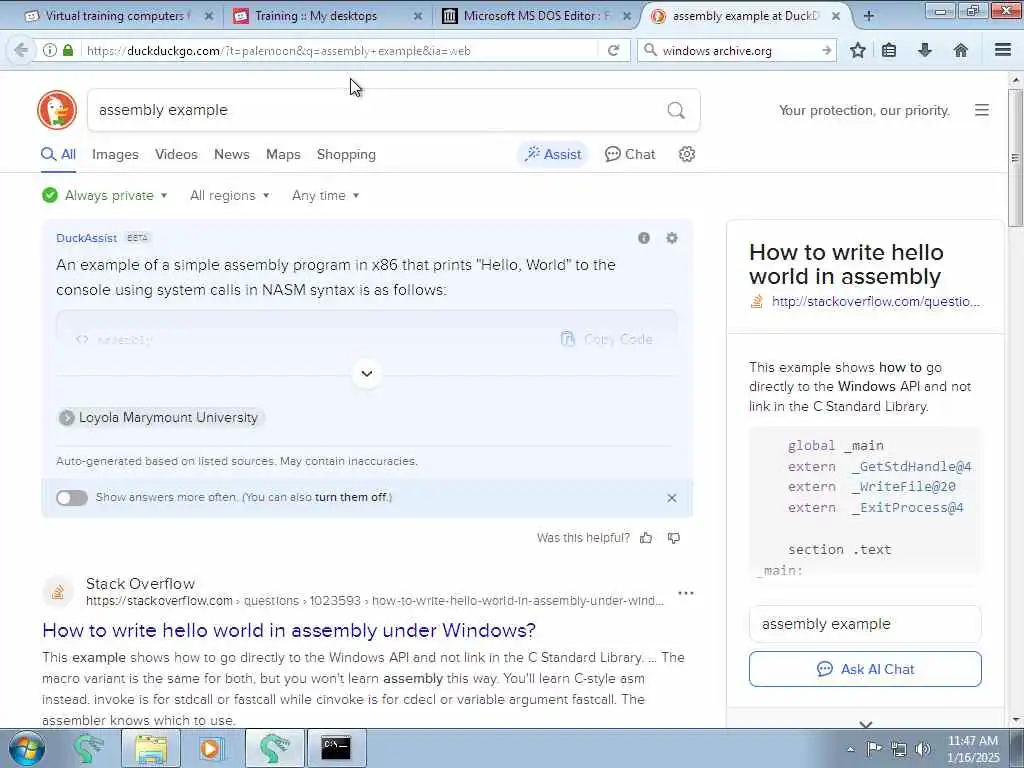Click the windows archive.org browser search field
Image resolution: width=1024 pixels, height=768 pixels.
tap(738, 50)
